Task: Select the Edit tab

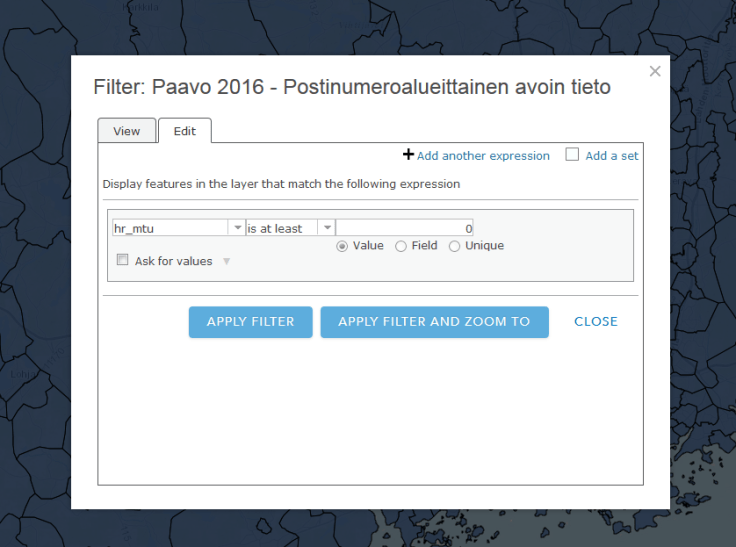Action: [185, 131]
